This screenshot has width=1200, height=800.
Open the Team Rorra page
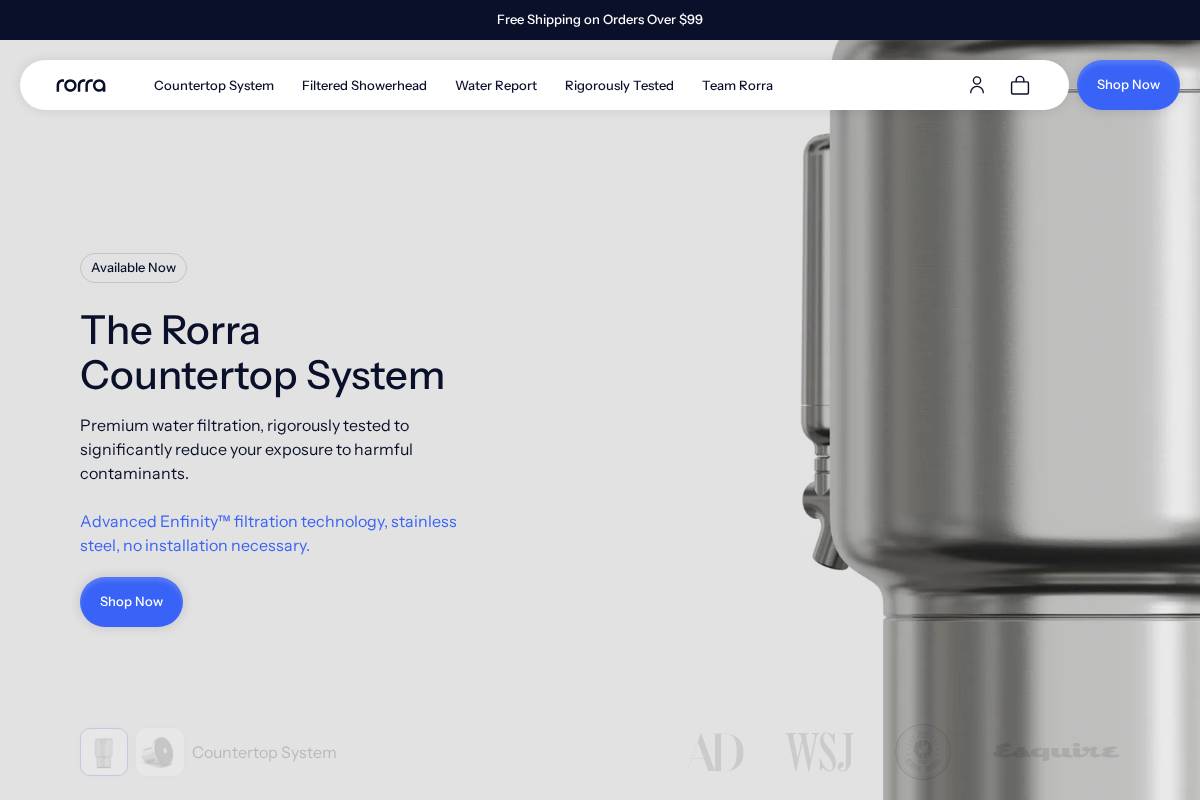click(x=737, y=85)
